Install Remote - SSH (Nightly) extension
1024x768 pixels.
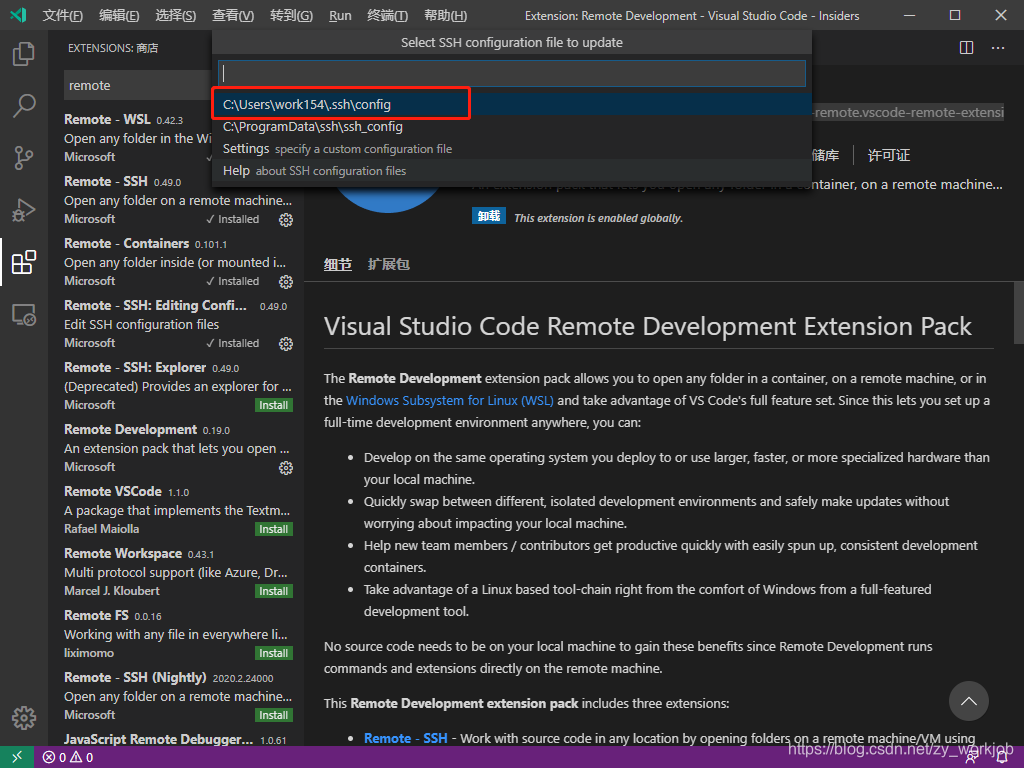274,716
